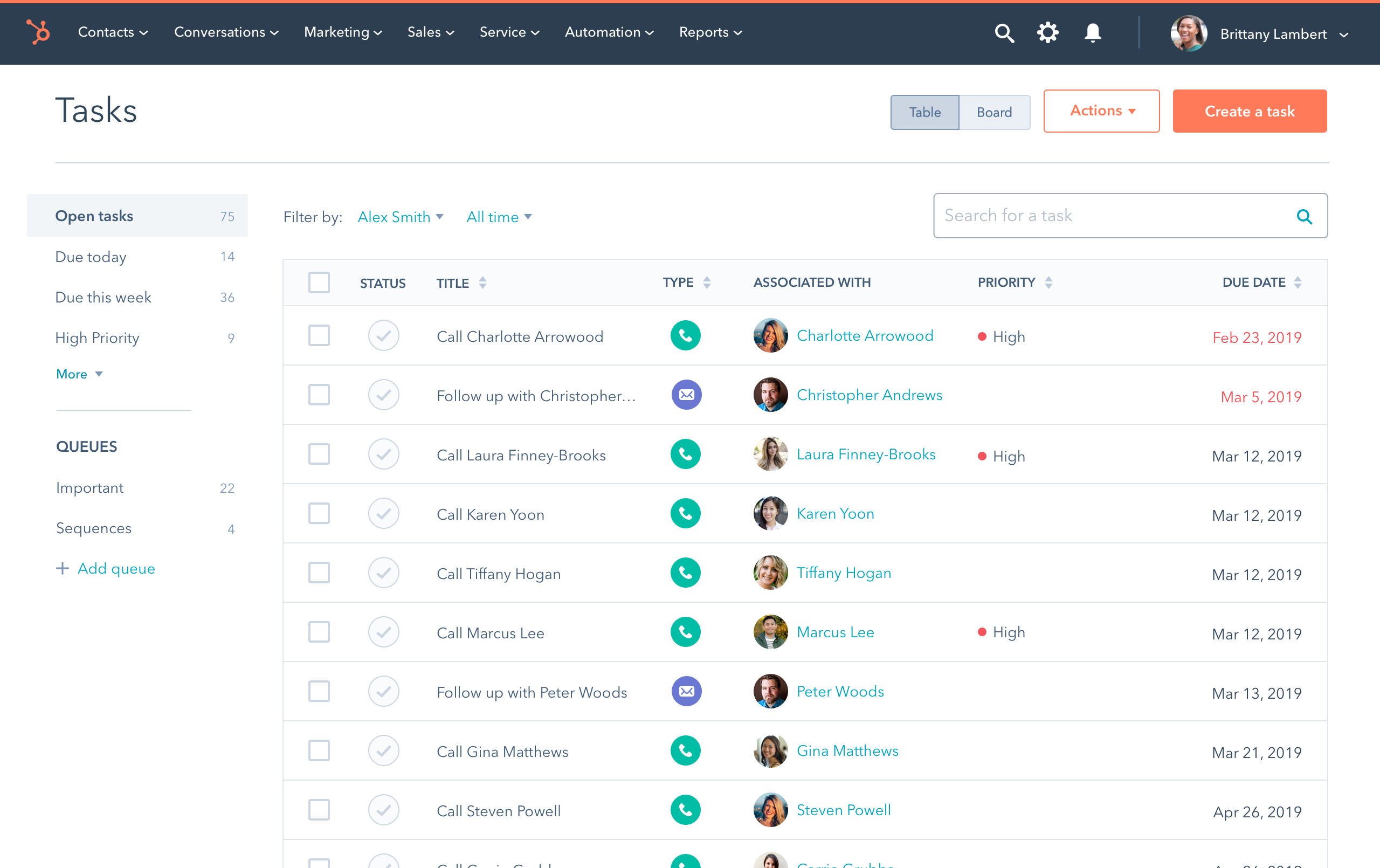Select checkbox for Call Laura Finney-Brooks
The width and height of the screenshot is (1380, 868).
point(319,454)
